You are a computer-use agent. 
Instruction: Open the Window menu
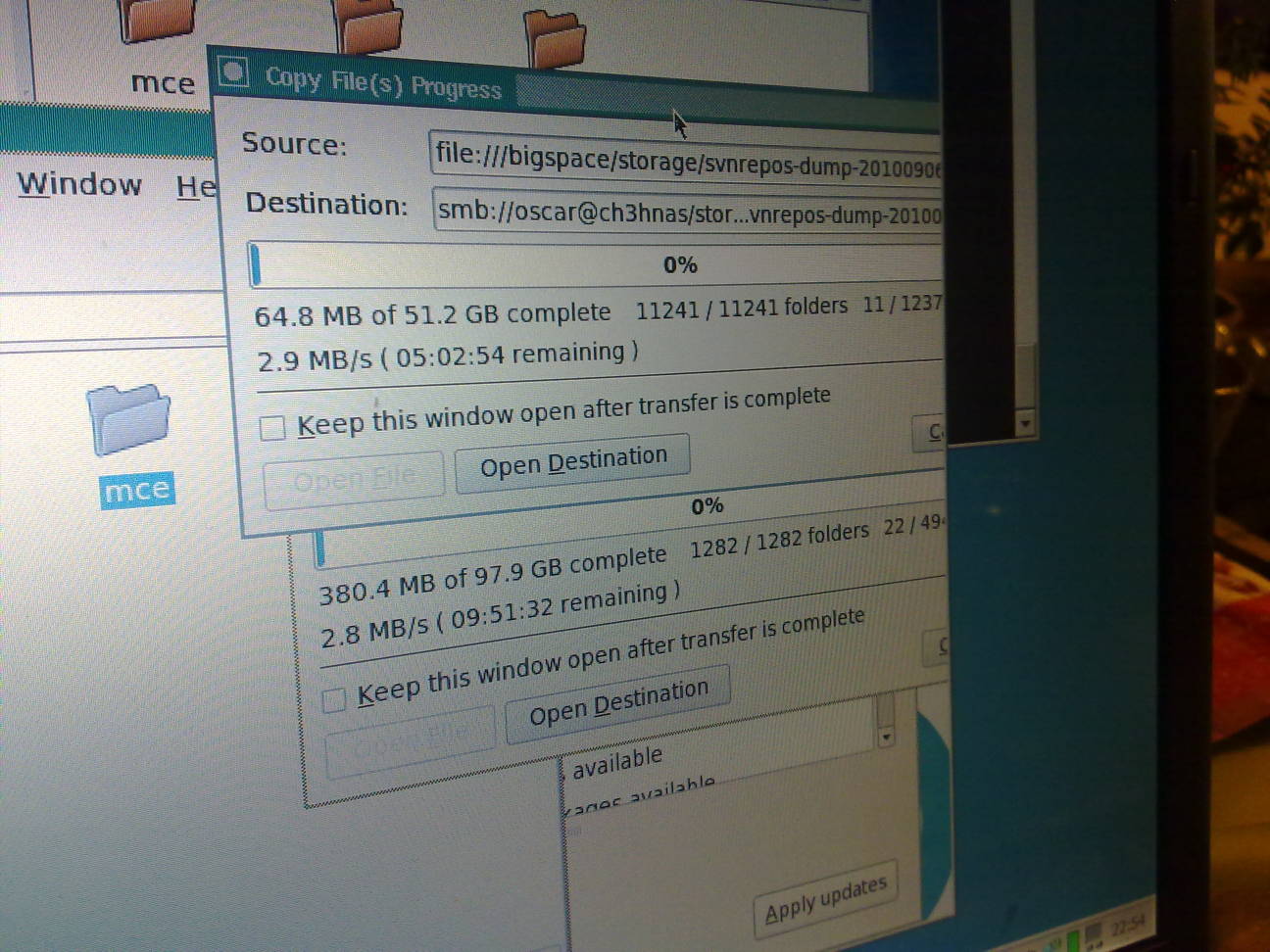[x=79, y=184]
